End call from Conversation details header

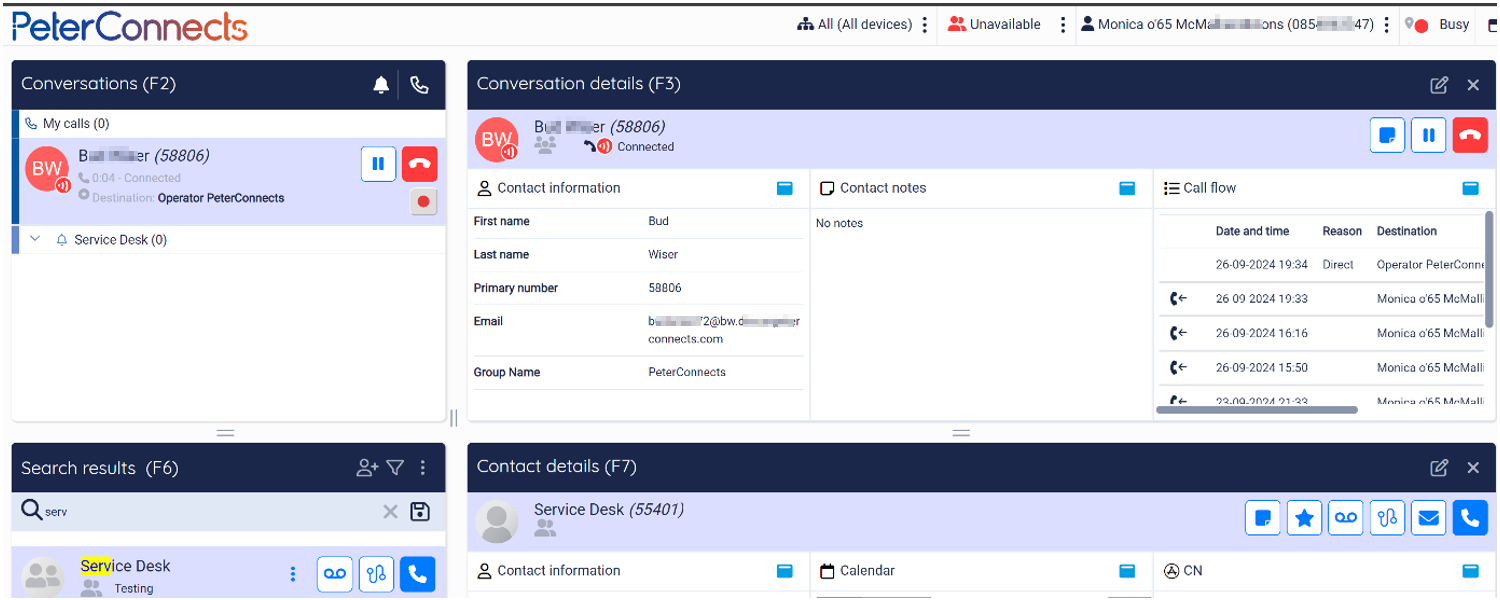click(x=1470, y=135)
